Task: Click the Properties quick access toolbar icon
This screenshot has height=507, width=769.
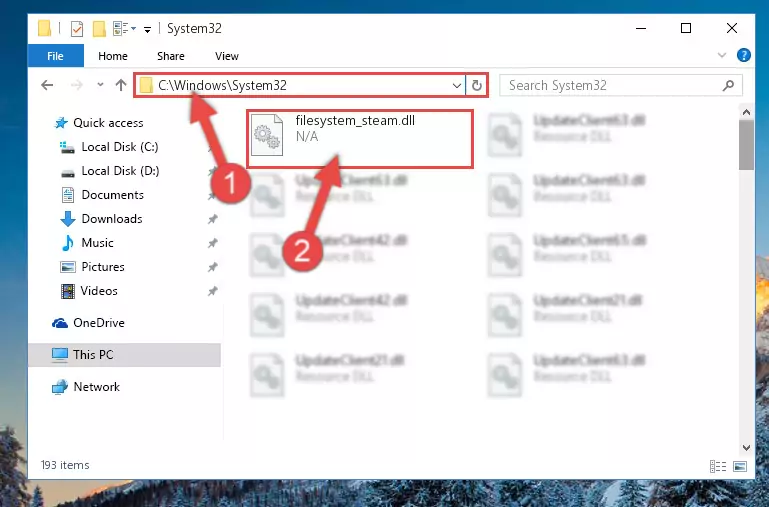Action: pyautogui.click(x=77, y=28)
